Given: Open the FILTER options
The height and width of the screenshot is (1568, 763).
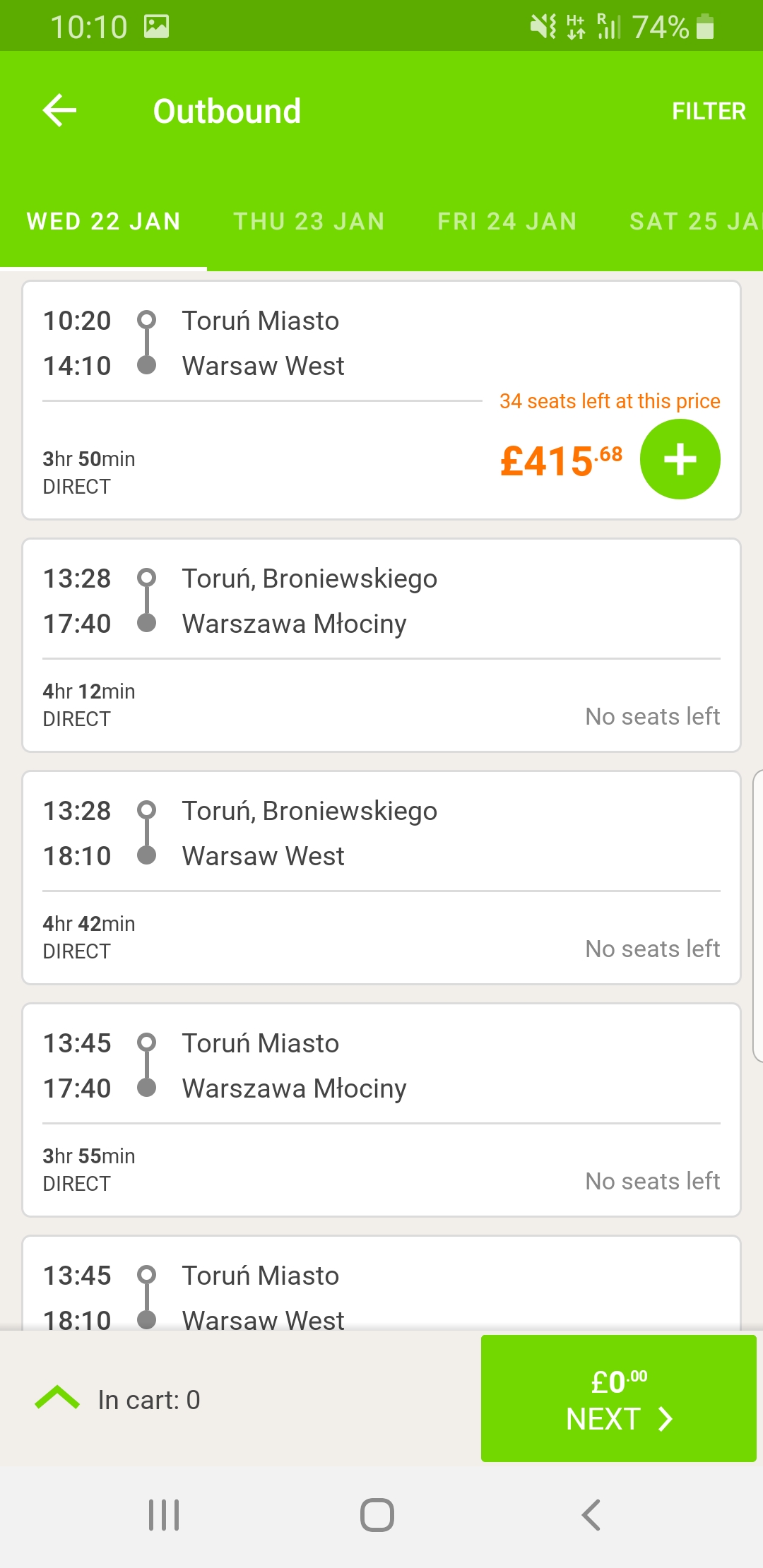Looking at the screenshot, I should click(x=709, y=111).
